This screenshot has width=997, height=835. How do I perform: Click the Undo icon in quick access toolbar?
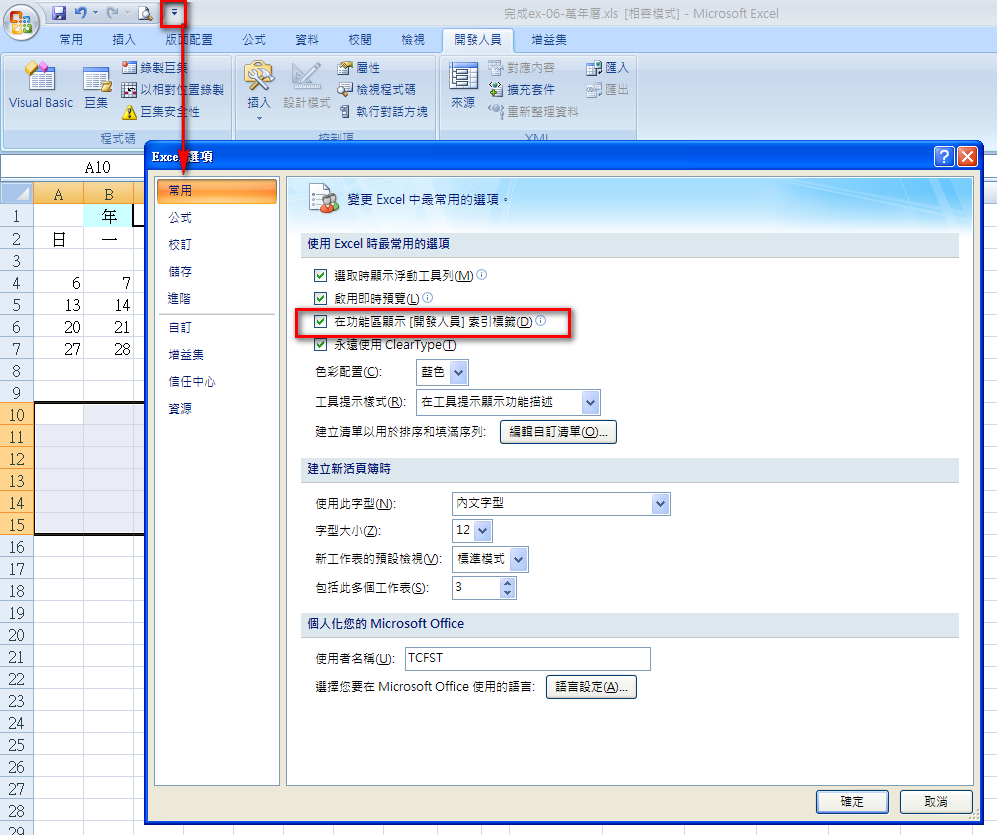pos(80,13)
